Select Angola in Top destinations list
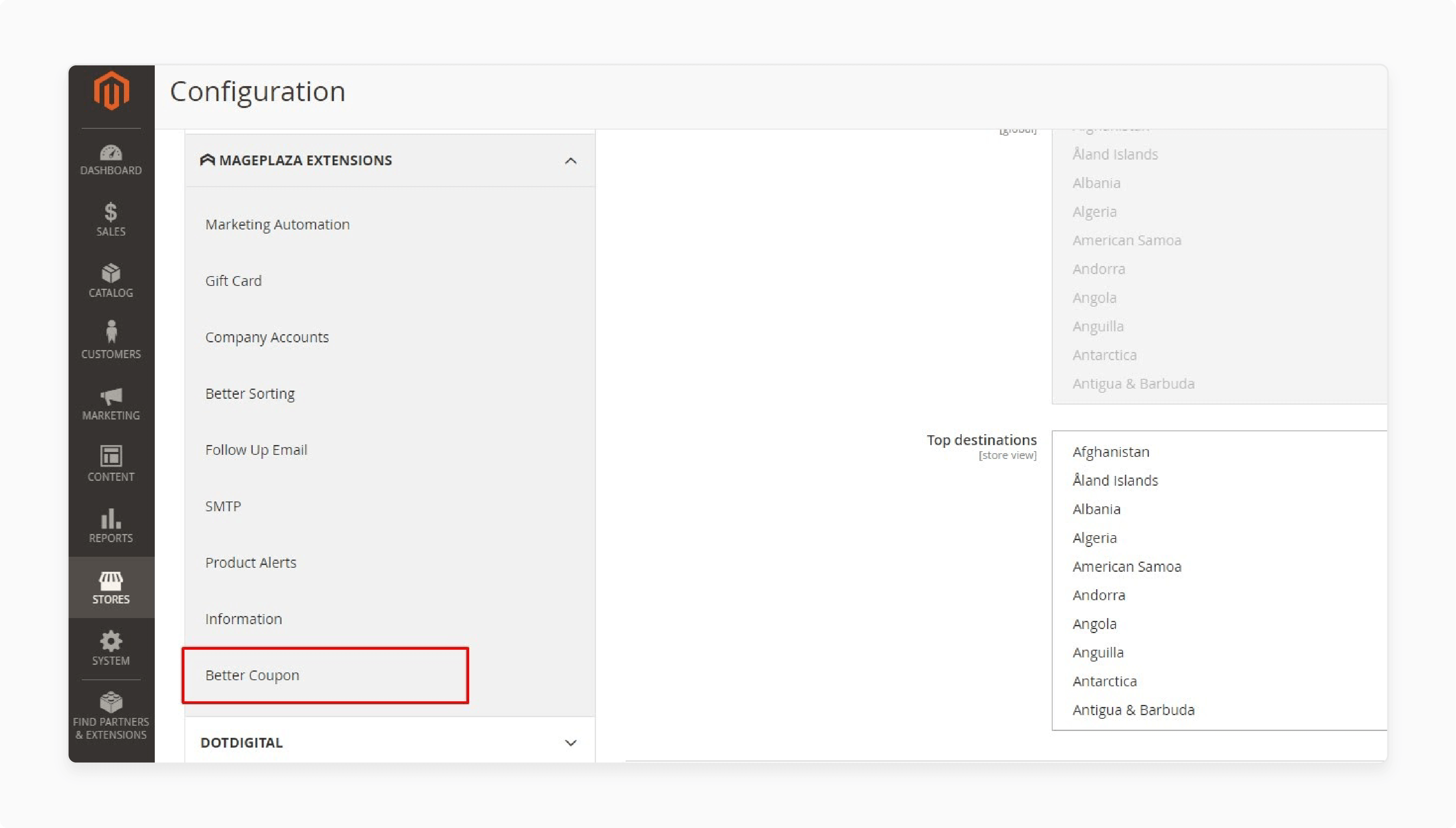The height and width of the screenshot is (828, 1456). (1095, 624)
